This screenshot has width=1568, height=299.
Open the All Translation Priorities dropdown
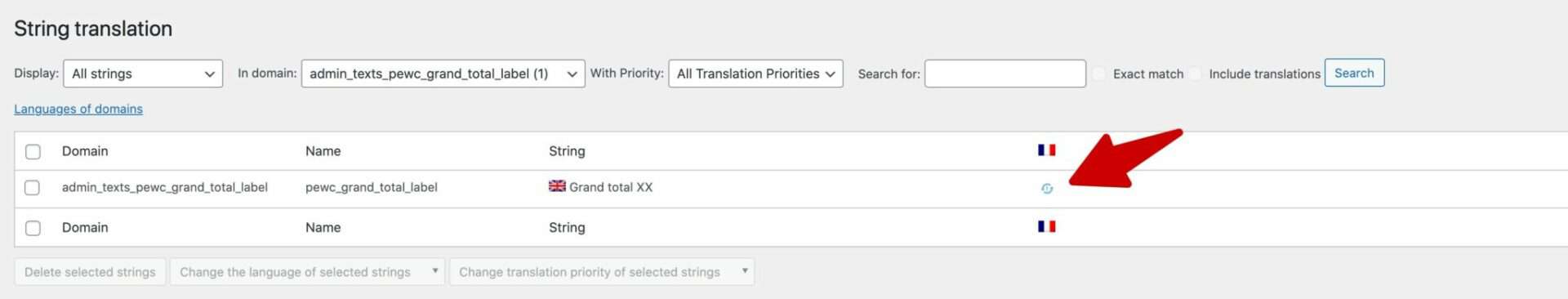[x=755, y=74]
